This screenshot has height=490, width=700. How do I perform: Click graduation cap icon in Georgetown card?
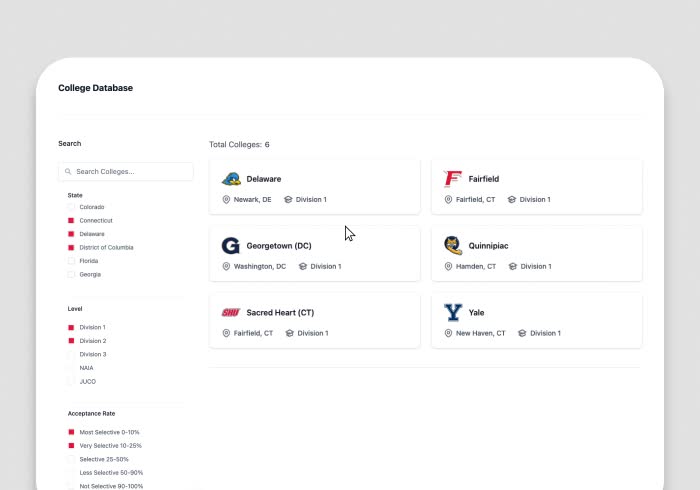(303, 266)
